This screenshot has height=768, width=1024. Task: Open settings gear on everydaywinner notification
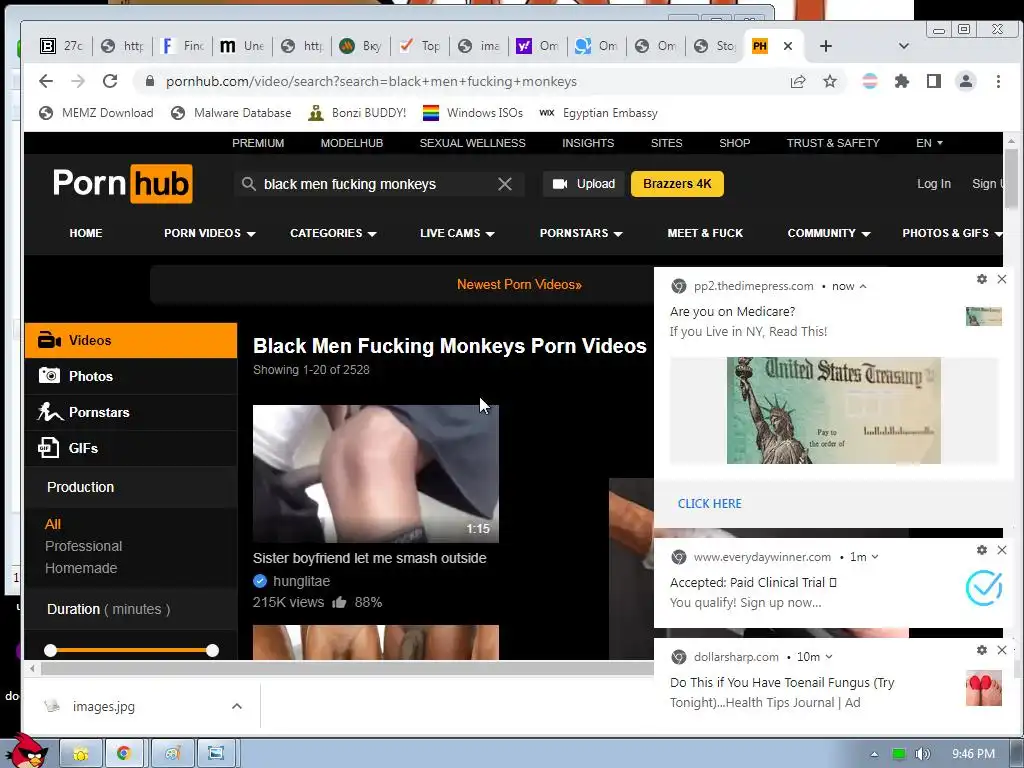(982, 550)
